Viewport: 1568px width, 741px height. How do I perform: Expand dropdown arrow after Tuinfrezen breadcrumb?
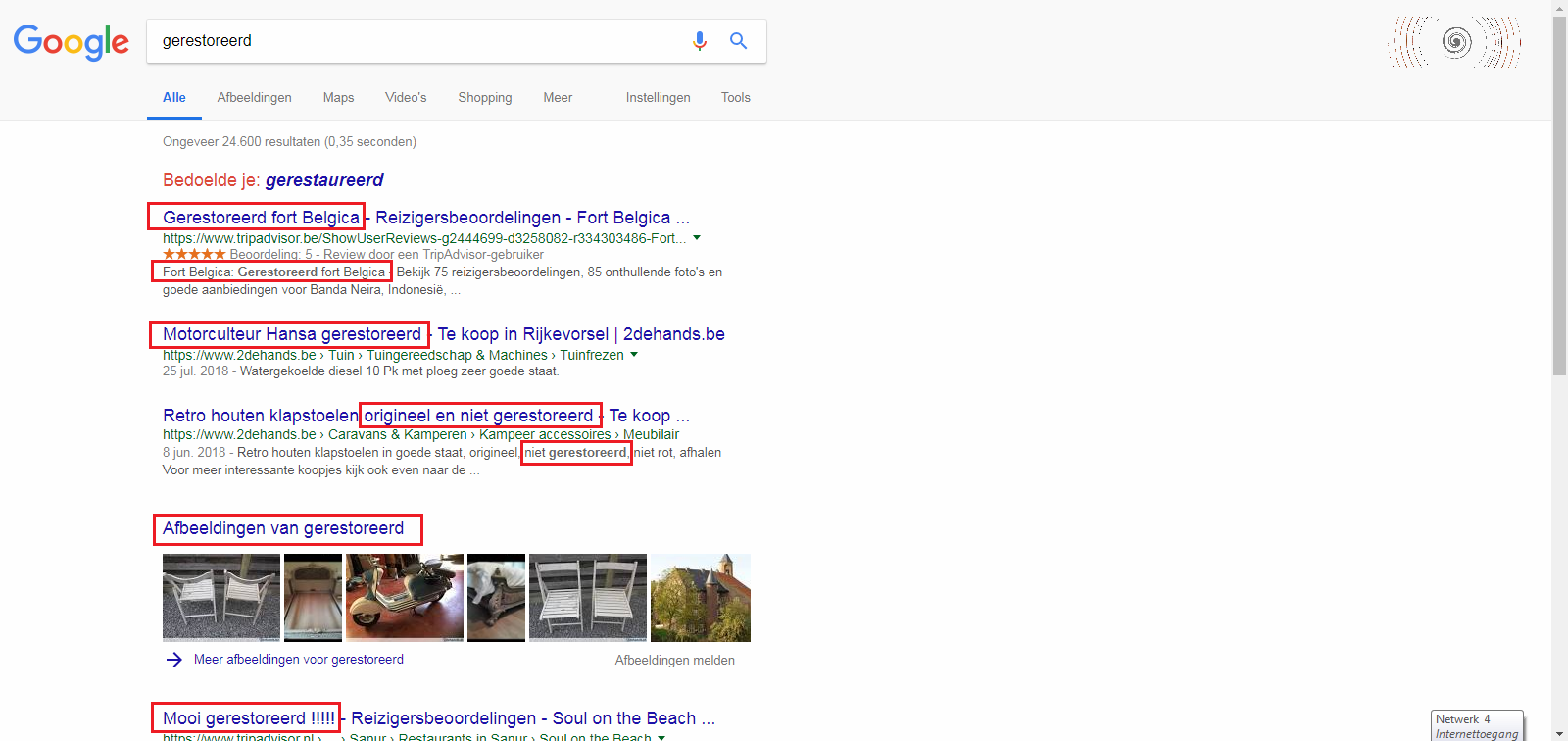[x=634, y=355]
